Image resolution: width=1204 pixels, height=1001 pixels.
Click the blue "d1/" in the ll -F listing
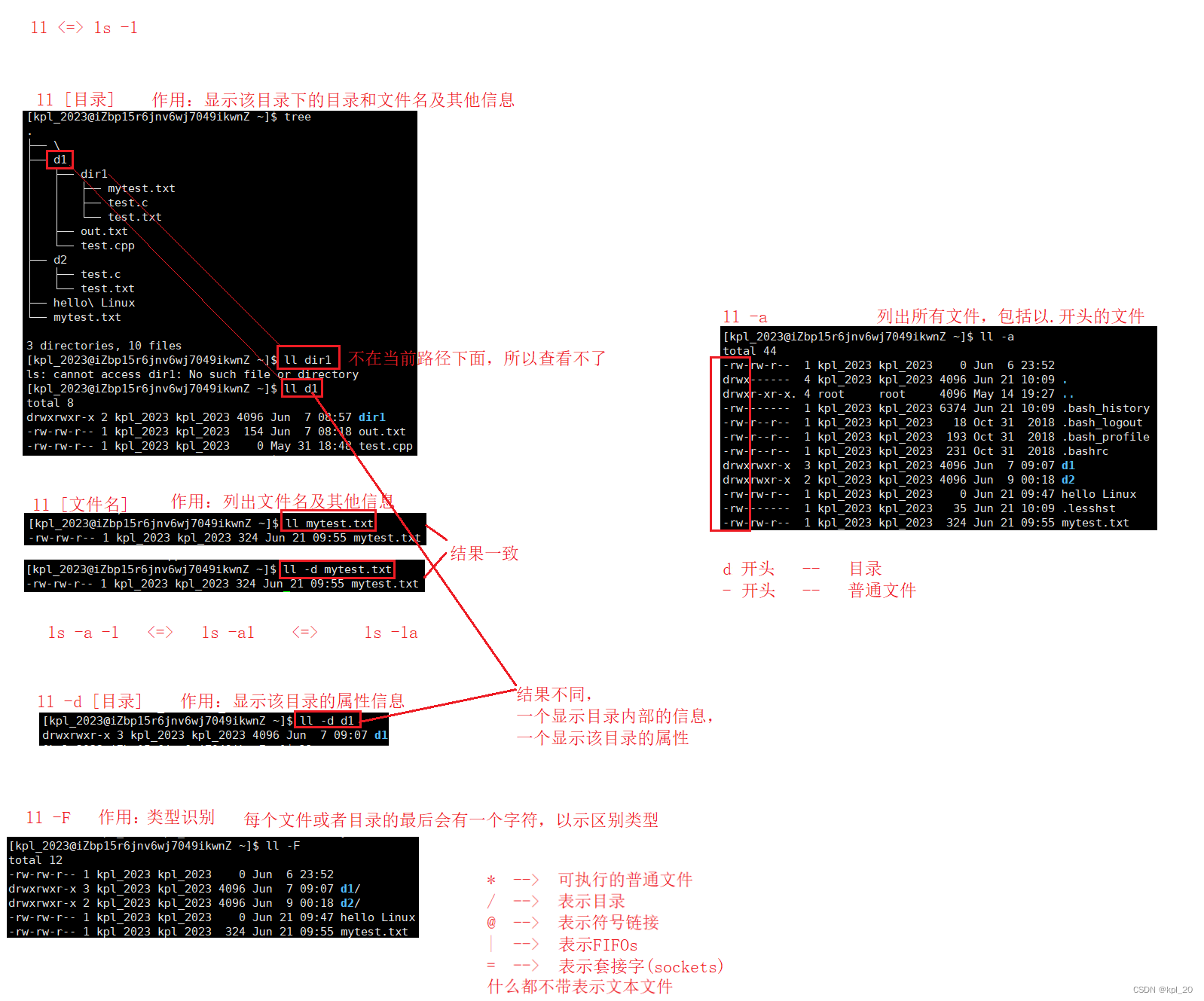tap(350, 889)
